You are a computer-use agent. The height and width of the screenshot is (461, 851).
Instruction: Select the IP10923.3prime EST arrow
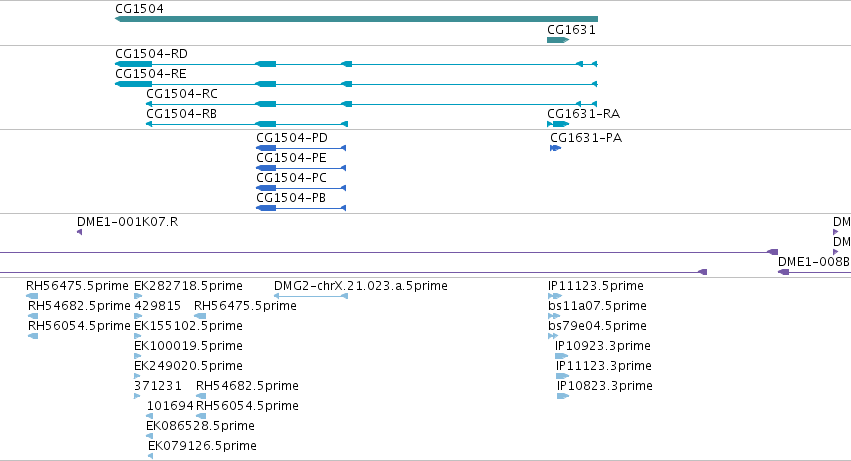tap(561, 356)
